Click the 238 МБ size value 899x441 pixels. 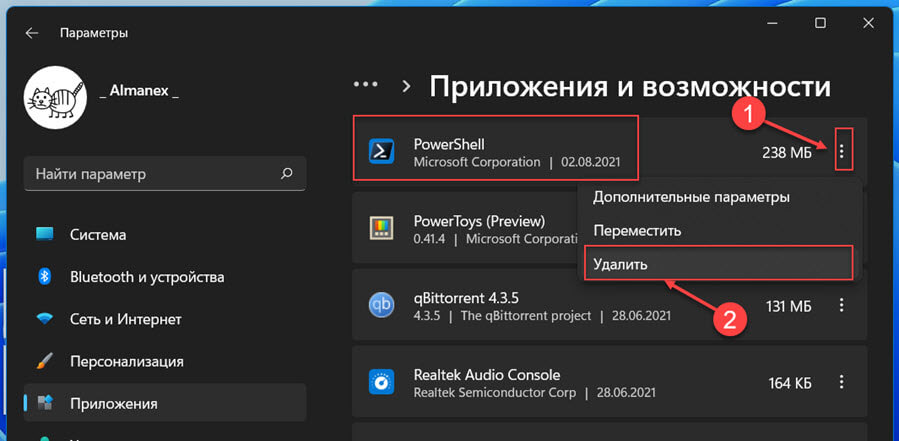787,153
